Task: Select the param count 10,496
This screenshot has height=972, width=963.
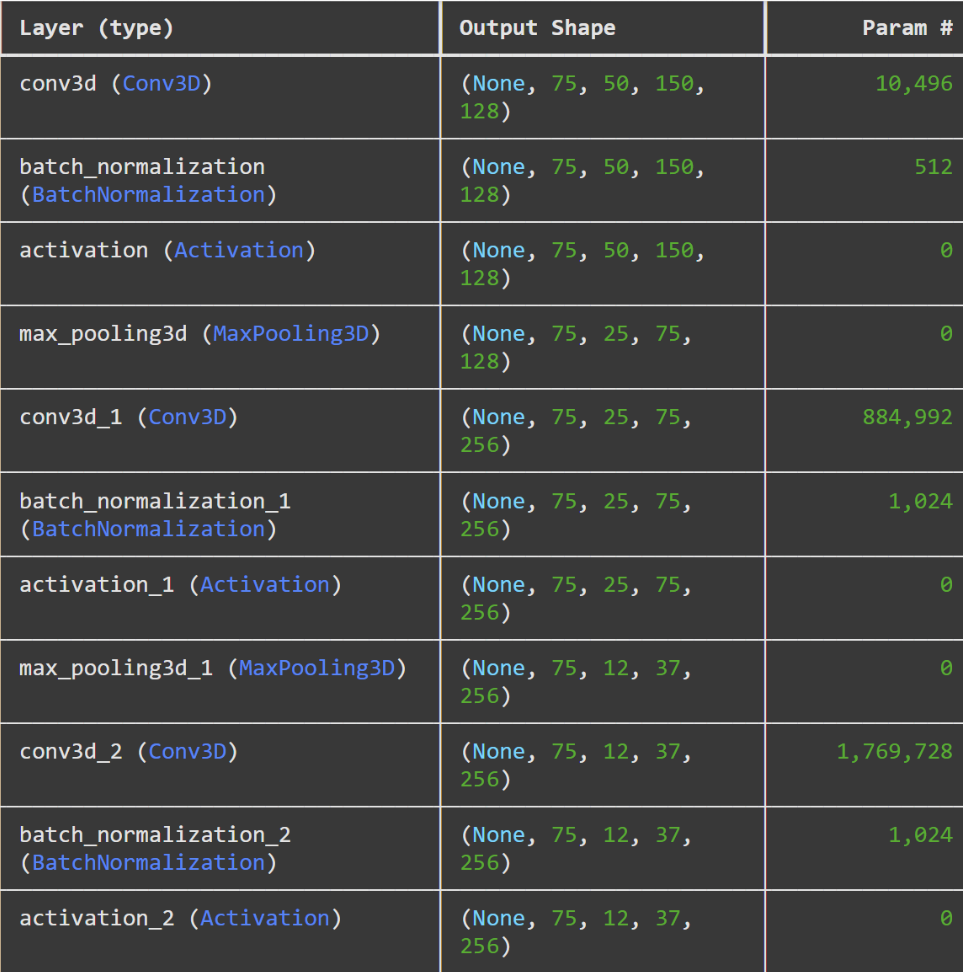Action: point(914,84)
